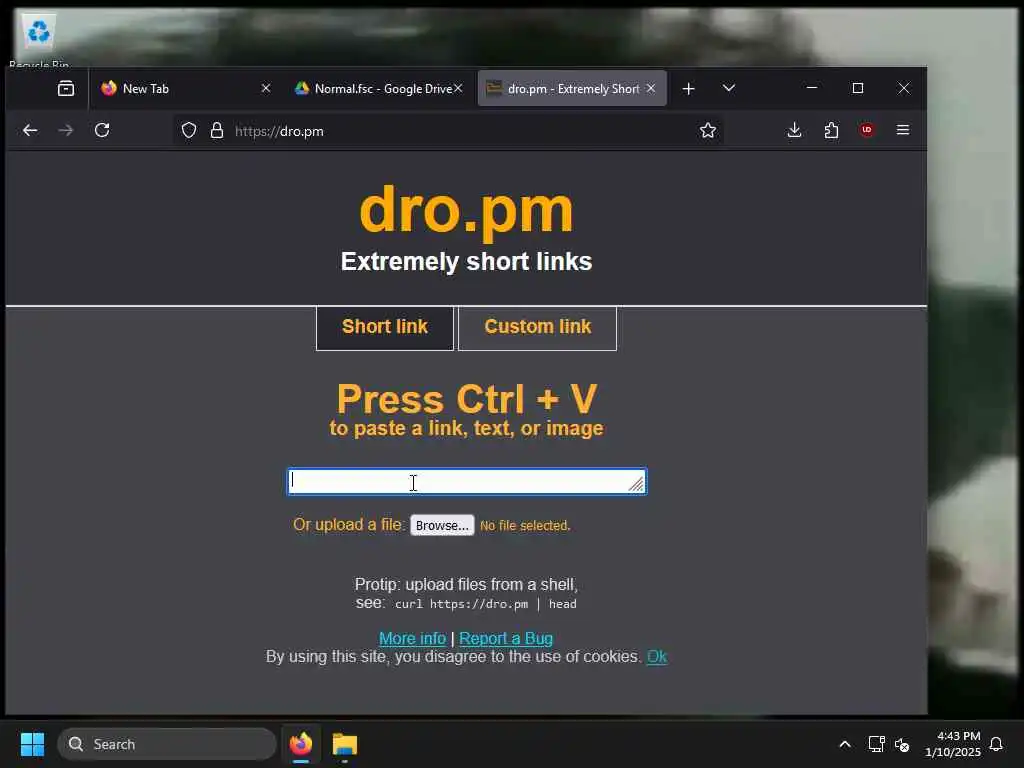
Task: Maximize the Firefox window
Action: 858,88
